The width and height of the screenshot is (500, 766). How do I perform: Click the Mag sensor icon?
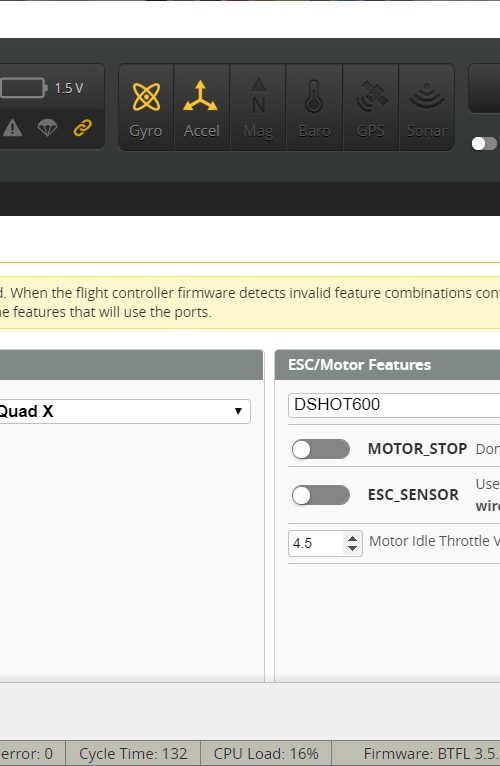tap(259, 96)
